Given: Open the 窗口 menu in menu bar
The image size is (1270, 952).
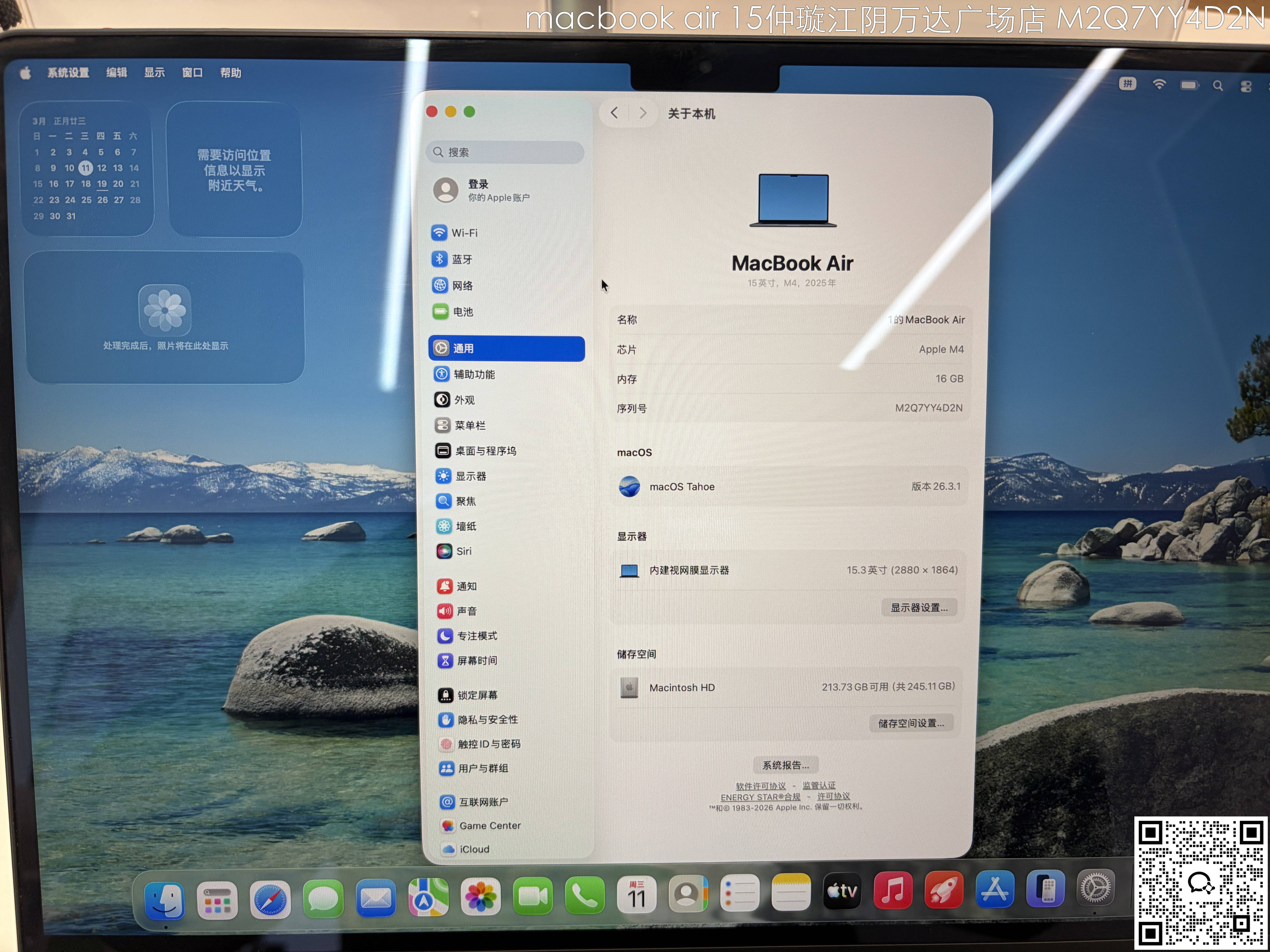Looking at the screenshot, I should [x=192, y=73].
